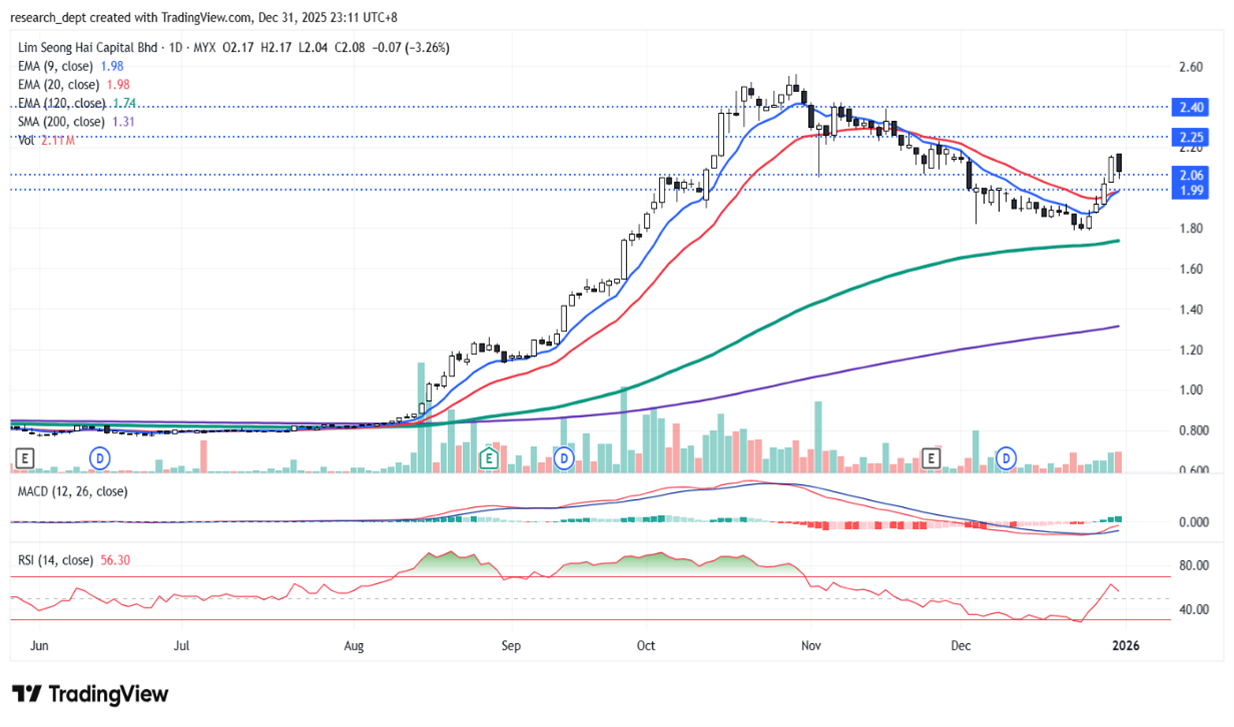Image resolution: width=1234 pixels, height=727 pixels.
Task: Click the earnings E marker in early June
Action: (24, 458)
